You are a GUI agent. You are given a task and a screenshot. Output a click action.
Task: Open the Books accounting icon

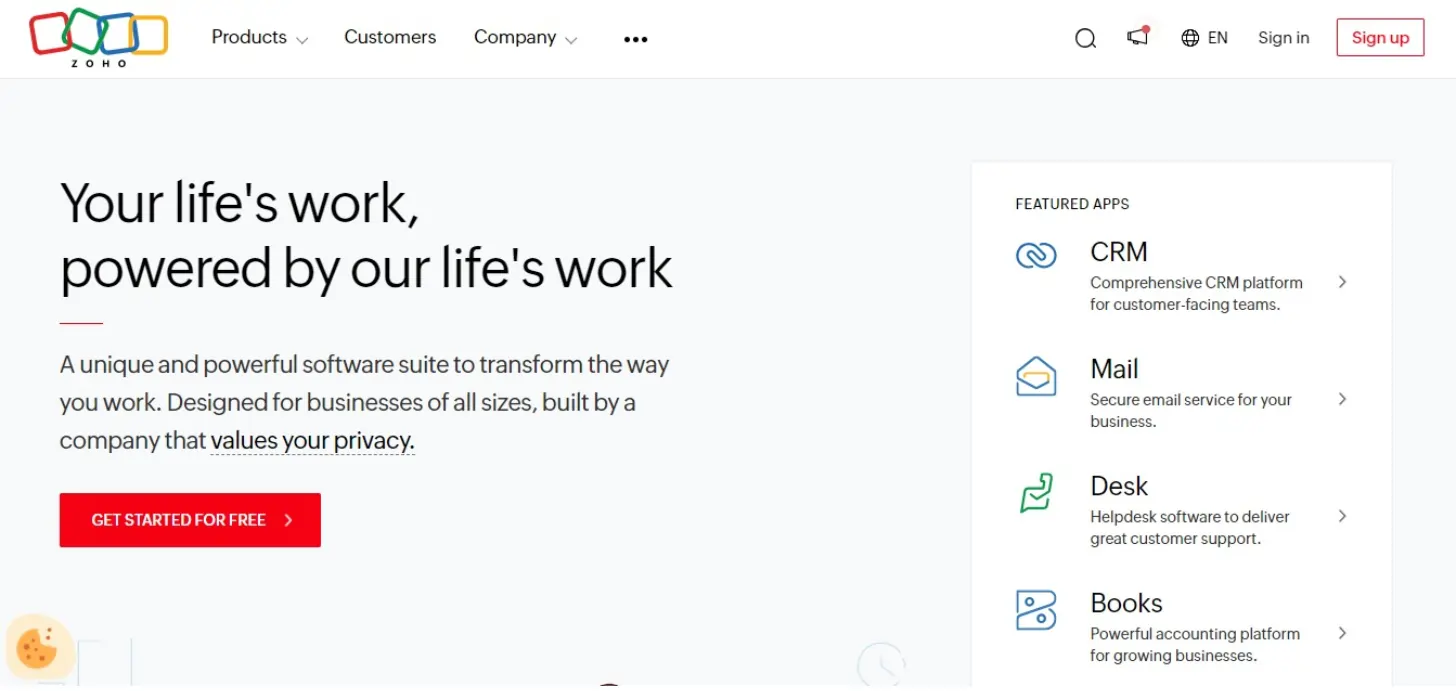1037,611
